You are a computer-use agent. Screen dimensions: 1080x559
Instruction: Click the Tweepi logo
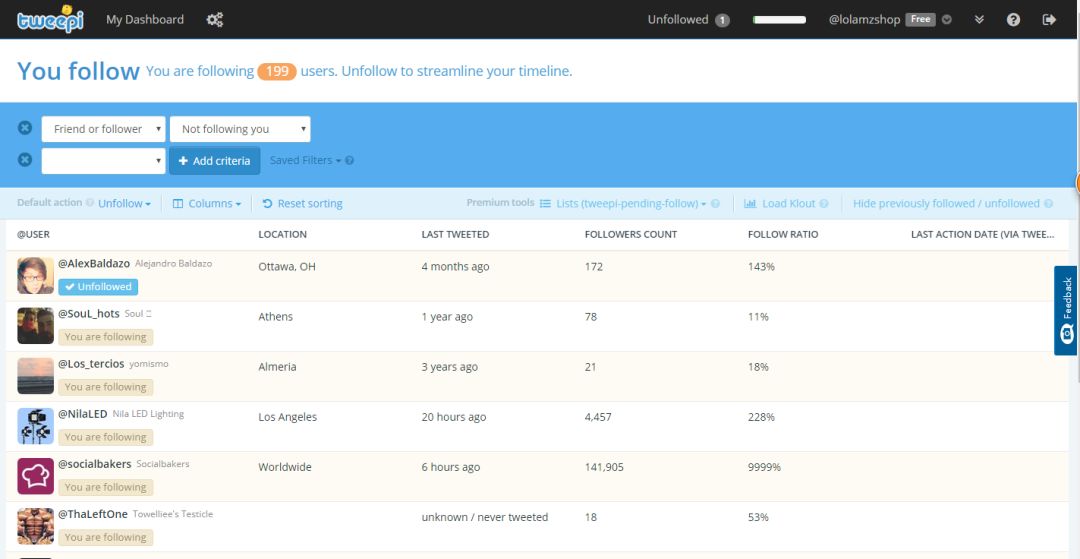click(x=50, y=19)
